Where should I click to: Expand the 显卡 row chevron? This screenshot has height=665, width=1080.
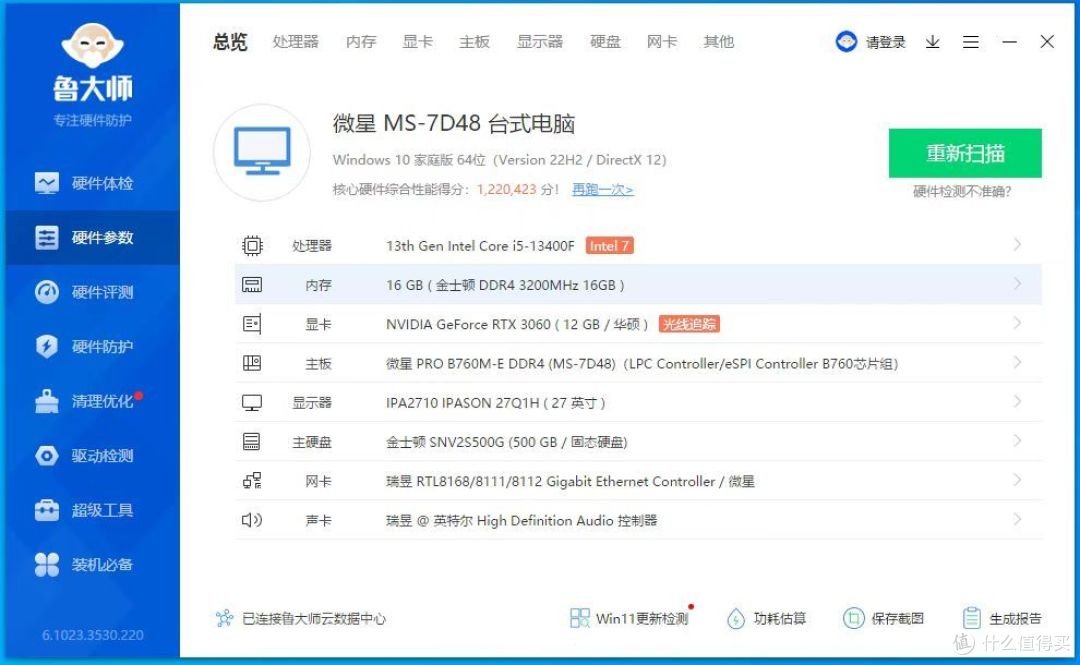(x=1017, y=323)
